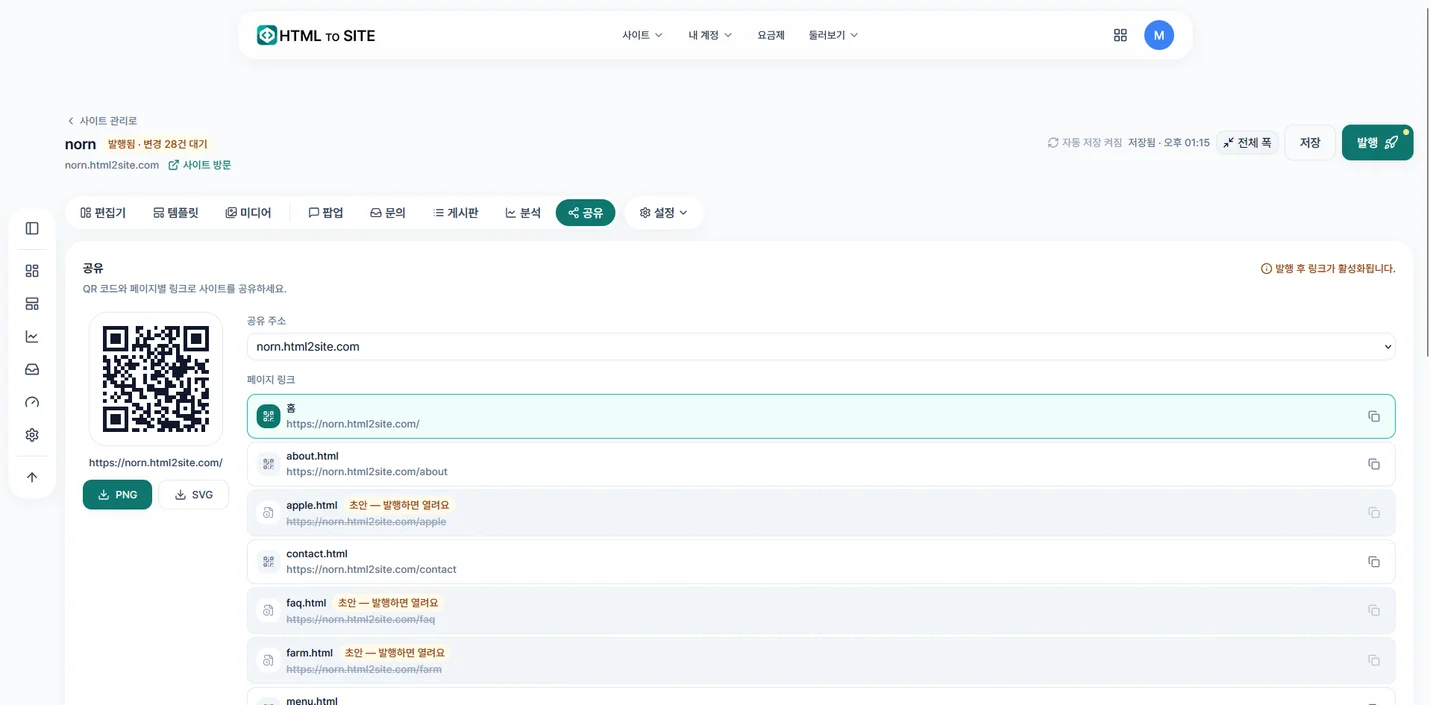Open the dashboard grid icon in left sidebar
This screenshot has width=1430, height=705.
[32, 271]
